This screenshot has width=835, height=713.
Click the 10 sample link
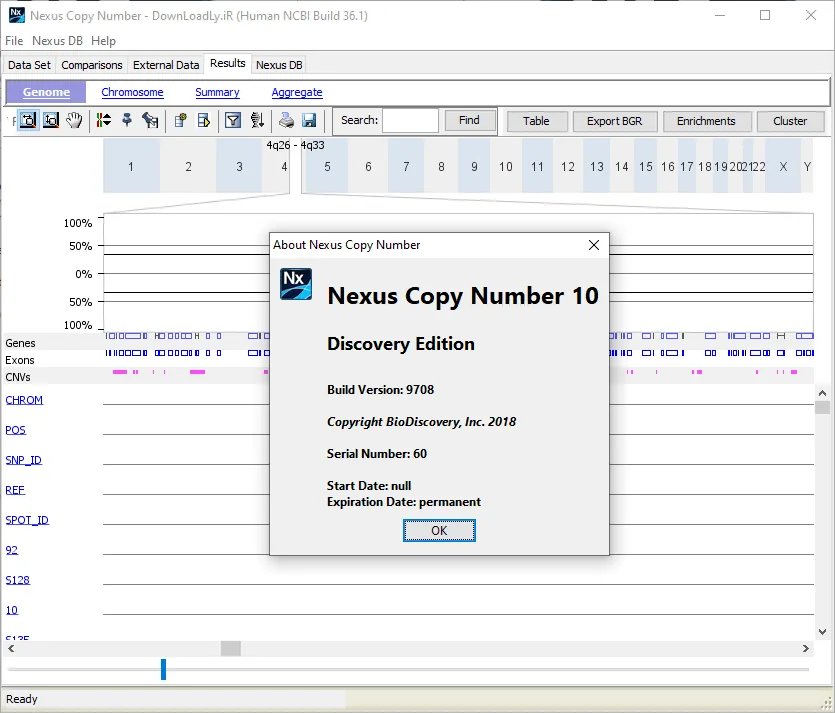12,610
